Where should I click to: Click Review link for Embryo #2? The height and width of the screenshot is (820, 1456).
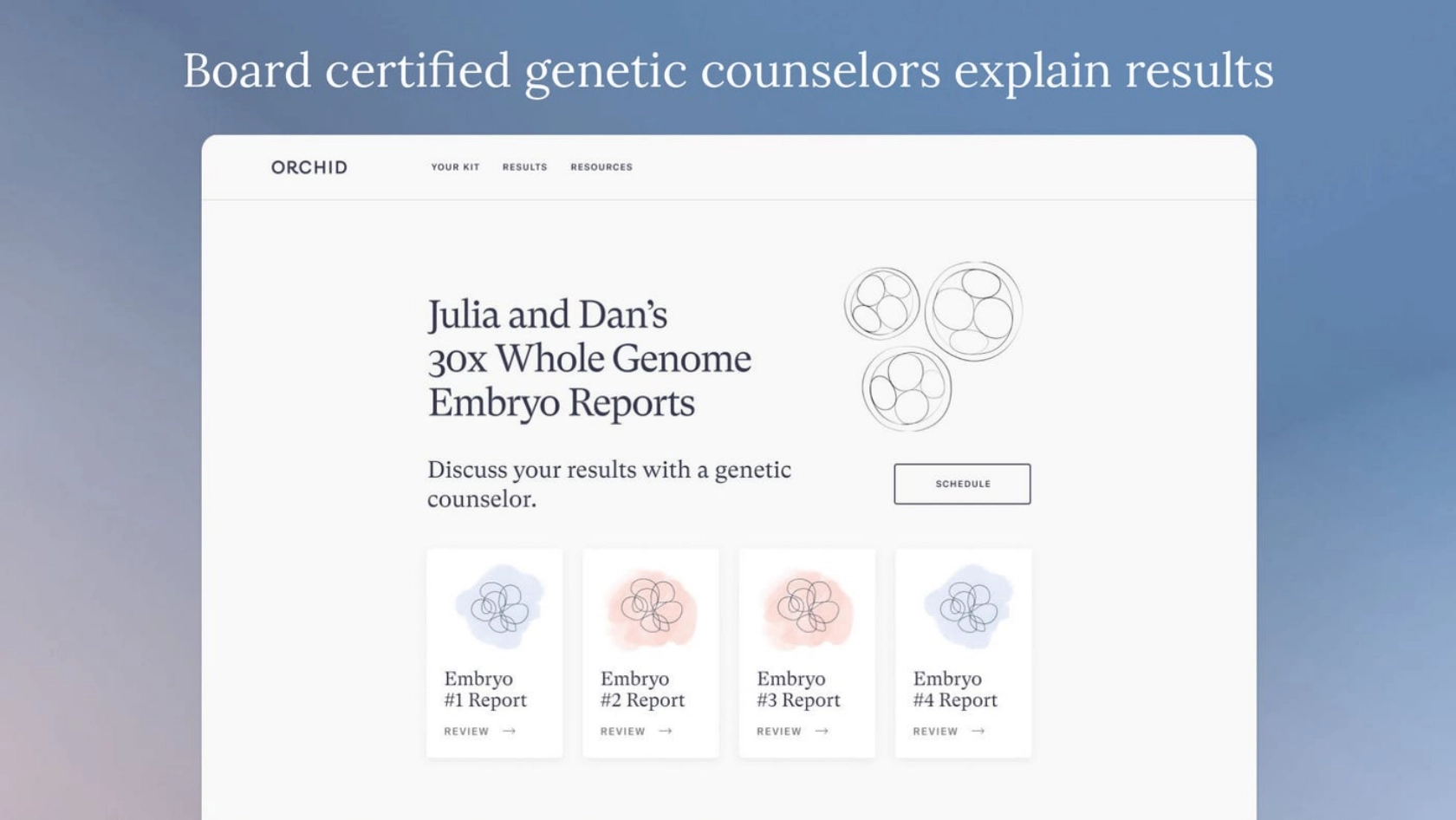[x=622, y=732]
